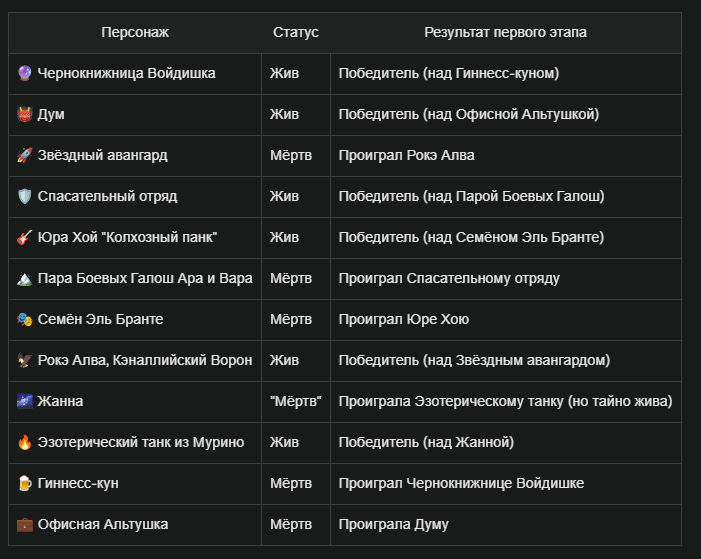Click the guitar emoji beside Юра Хой

25,237
